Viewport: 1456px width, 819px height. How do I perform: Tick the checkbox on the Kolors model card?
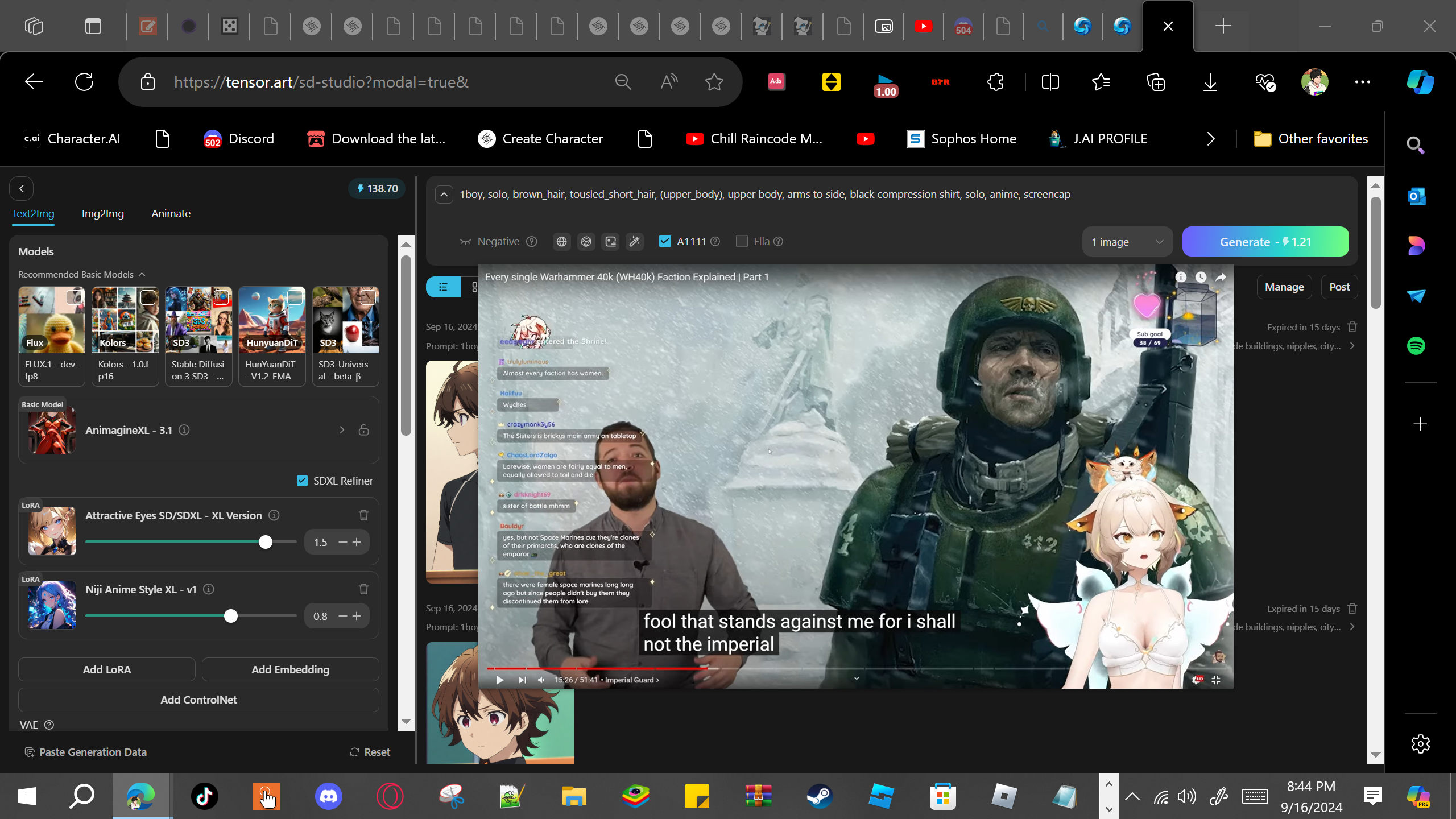pyautogui.click(x=148, y=297)
